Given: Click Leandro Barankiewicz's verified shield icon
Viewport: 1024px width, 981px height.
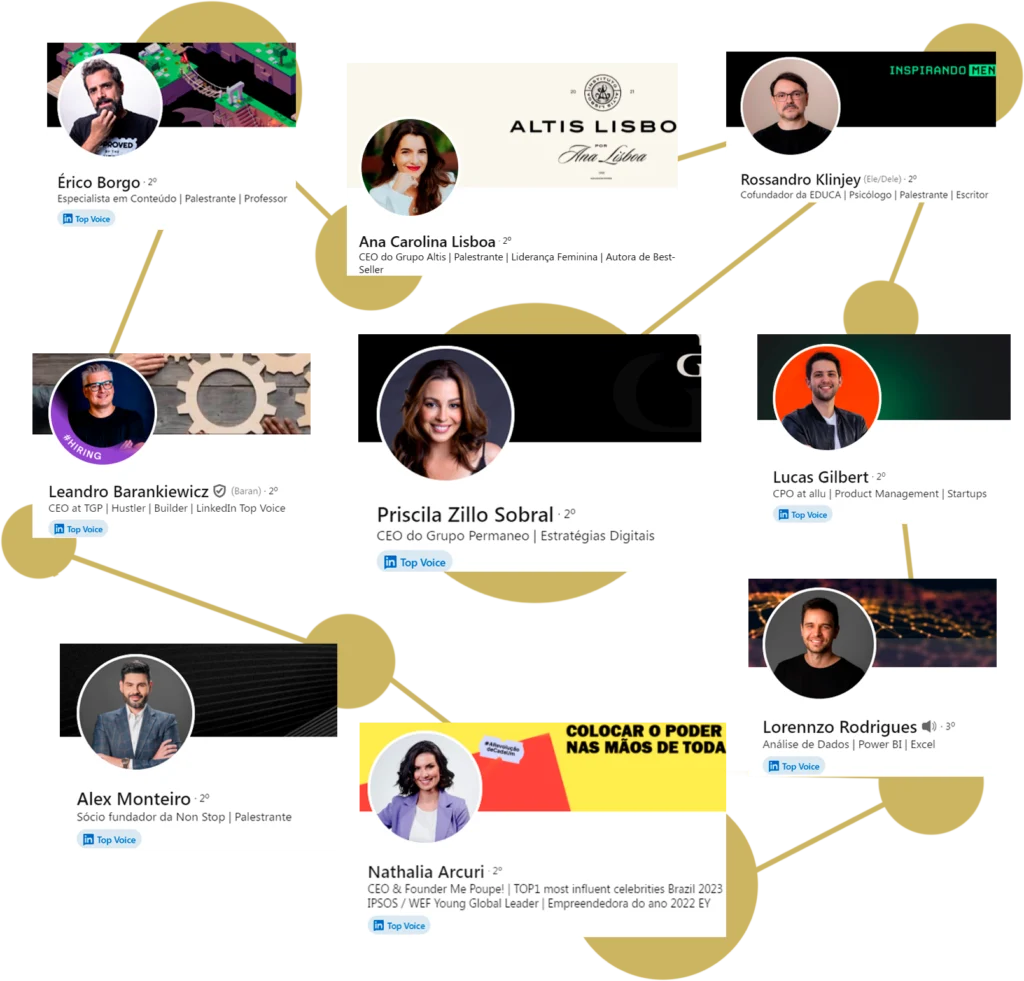Looking at the screenshot, I should point(219,490).
